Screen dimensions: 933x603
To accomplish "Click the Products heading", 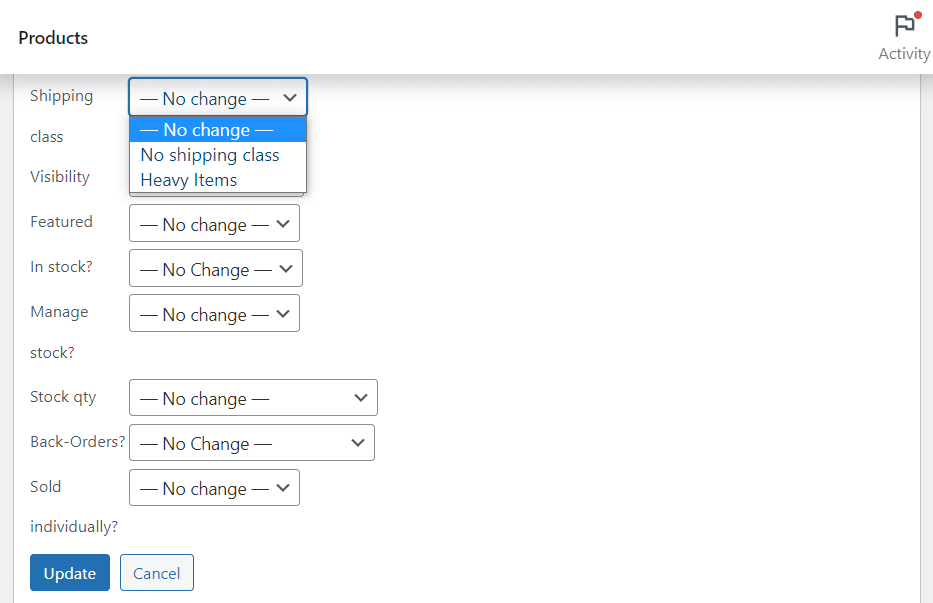I will (52, 37).
